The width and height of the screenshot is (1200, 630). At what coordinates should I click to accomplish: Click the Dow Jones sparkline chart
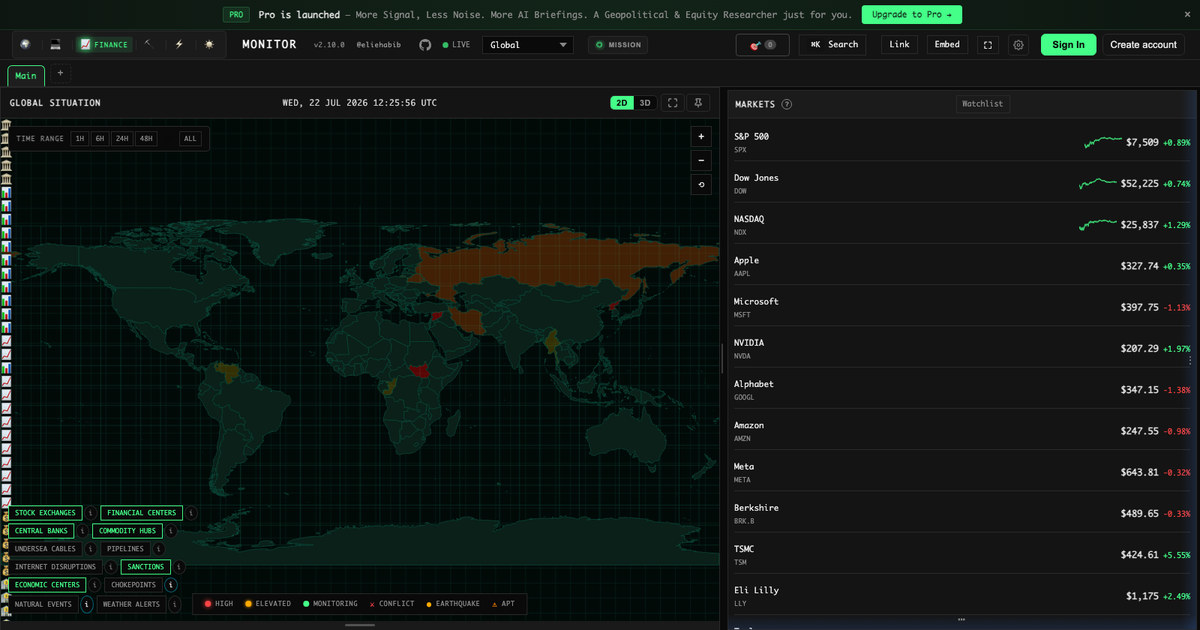click(x=1098, y=183)
